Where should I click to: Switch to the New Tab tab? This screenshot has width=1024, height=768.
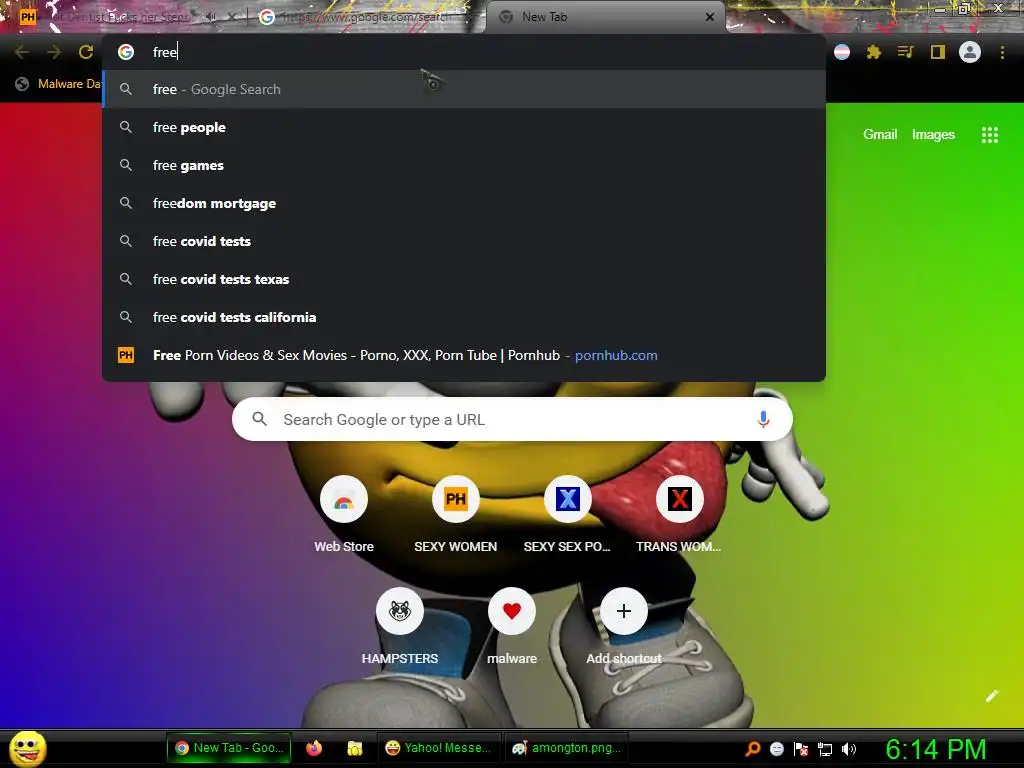[604, 17]
